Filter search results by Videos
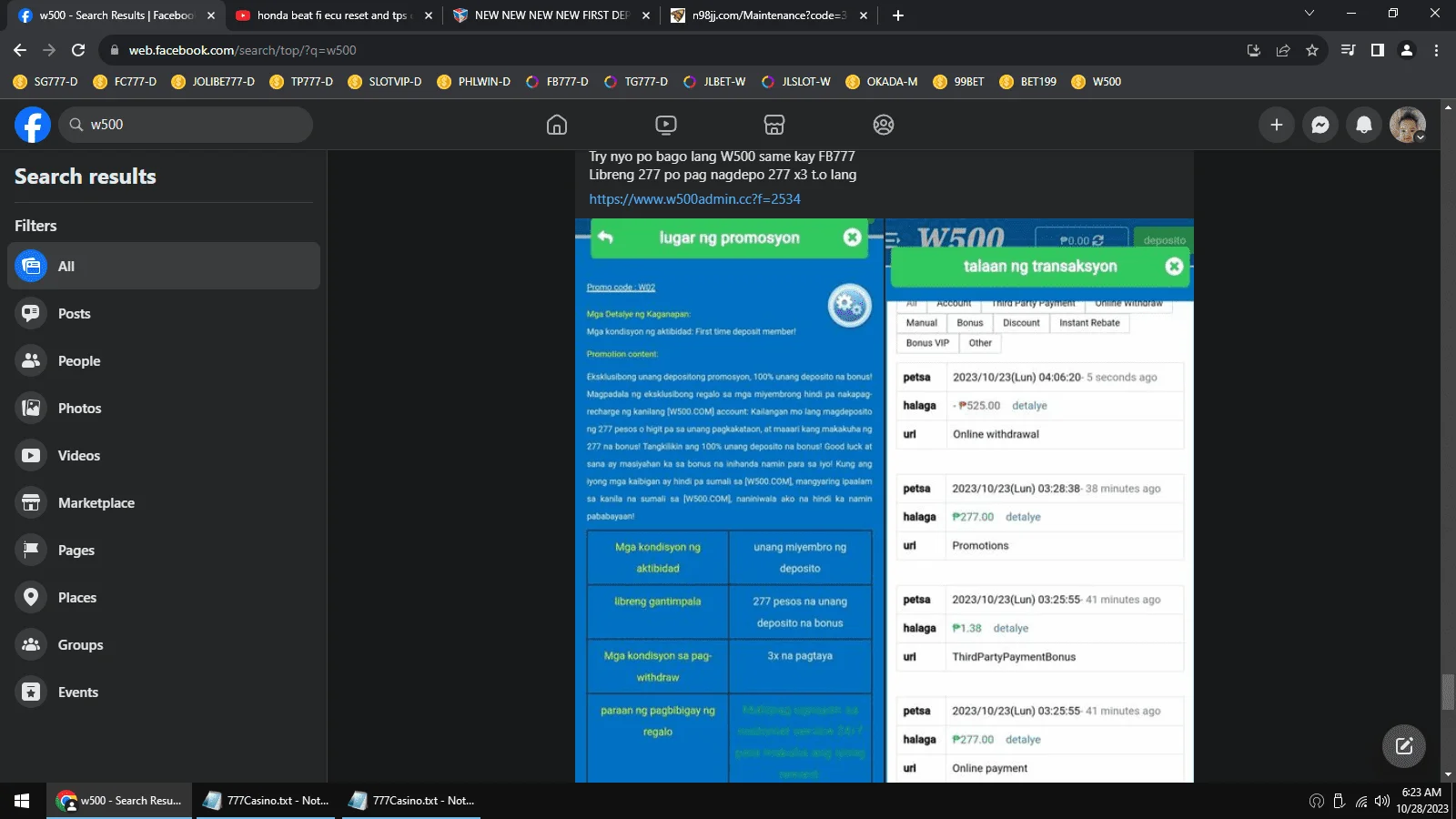1456x819 pixels. (164, 455)
